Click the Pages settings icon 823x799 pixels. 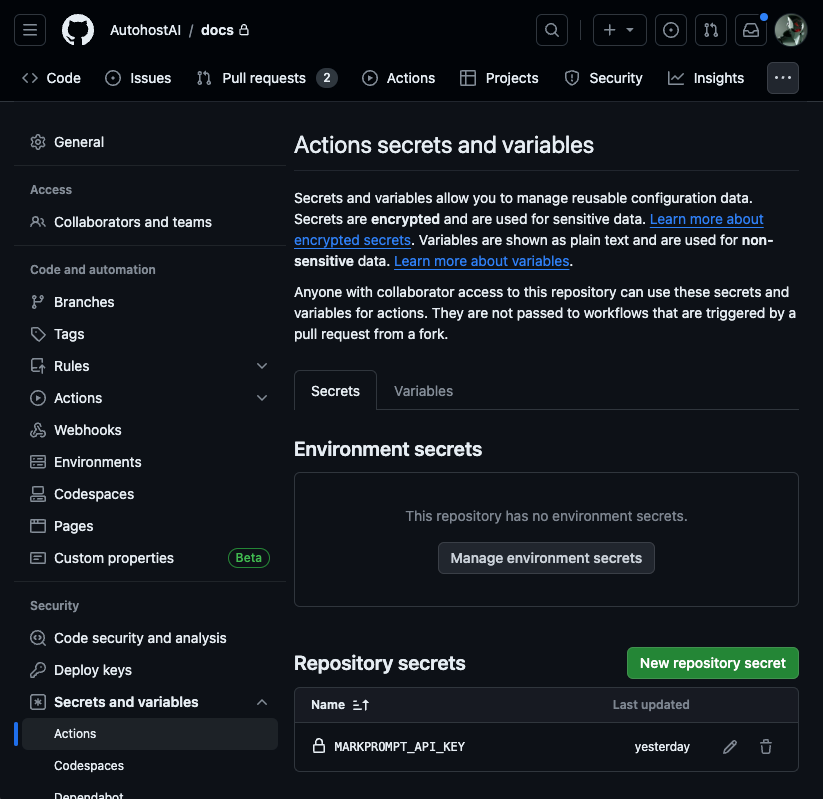39,525
